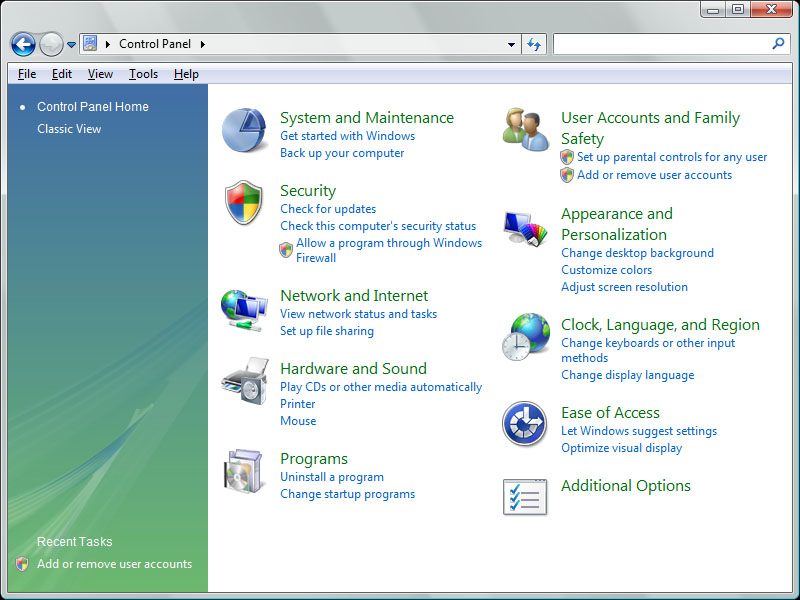The width and height of the screenshot is (800, 600).
Task: Open the Tools menu
Action: (x=143, y=74)
